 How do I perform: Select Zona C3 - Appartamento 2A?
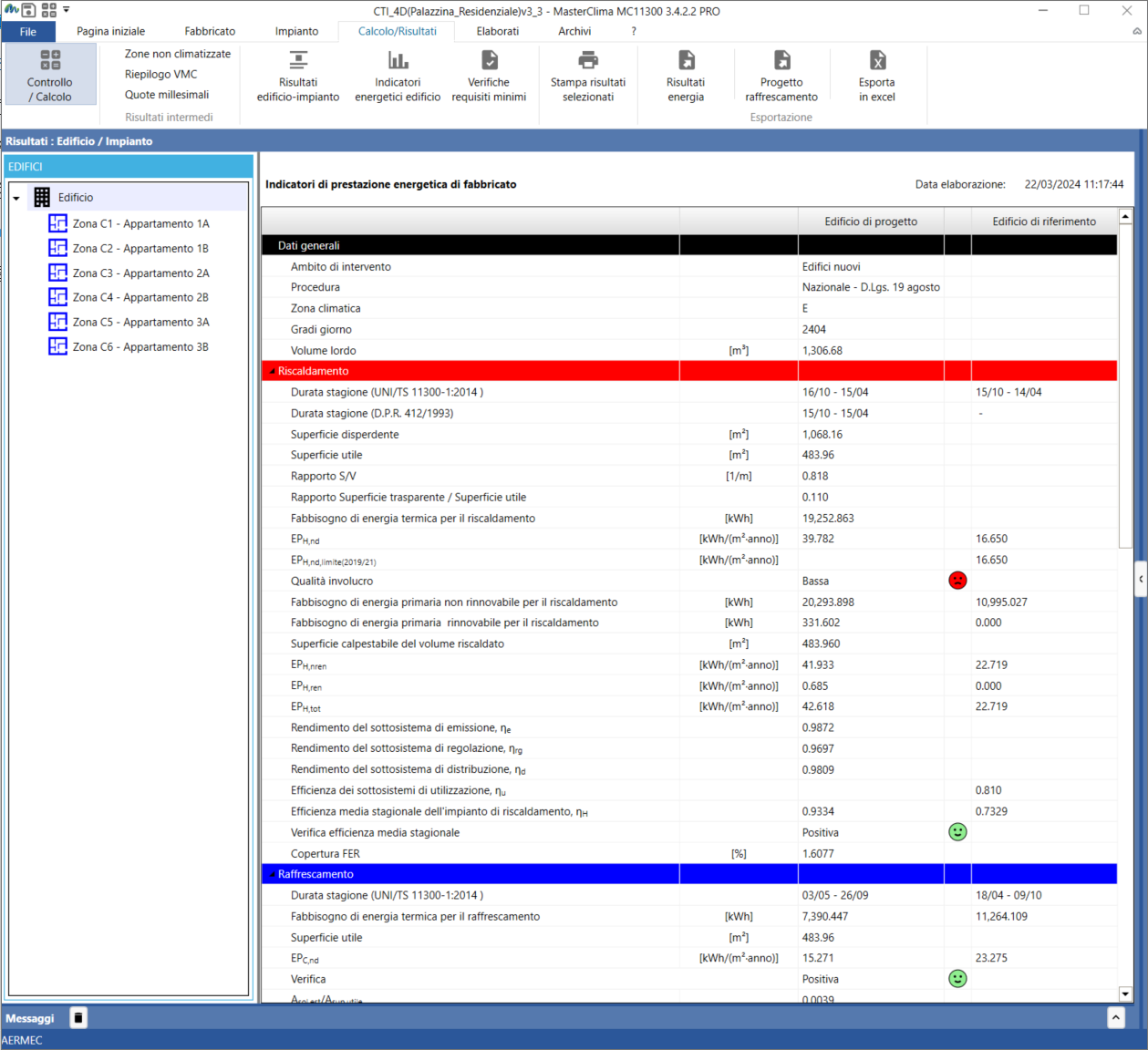[x=141, y=273]
